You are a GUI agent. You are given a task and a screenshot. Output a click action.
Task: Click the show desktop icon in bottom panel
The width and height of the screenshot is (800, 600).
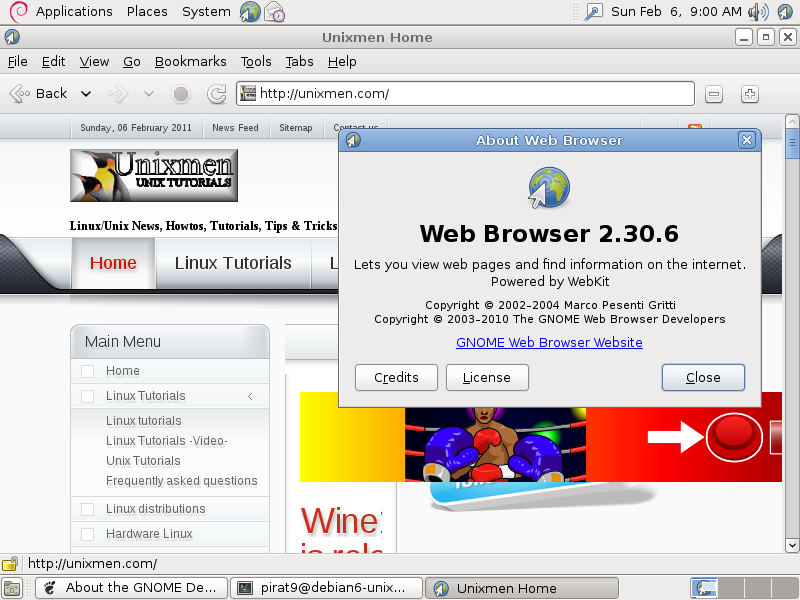[x=12, y=588]
